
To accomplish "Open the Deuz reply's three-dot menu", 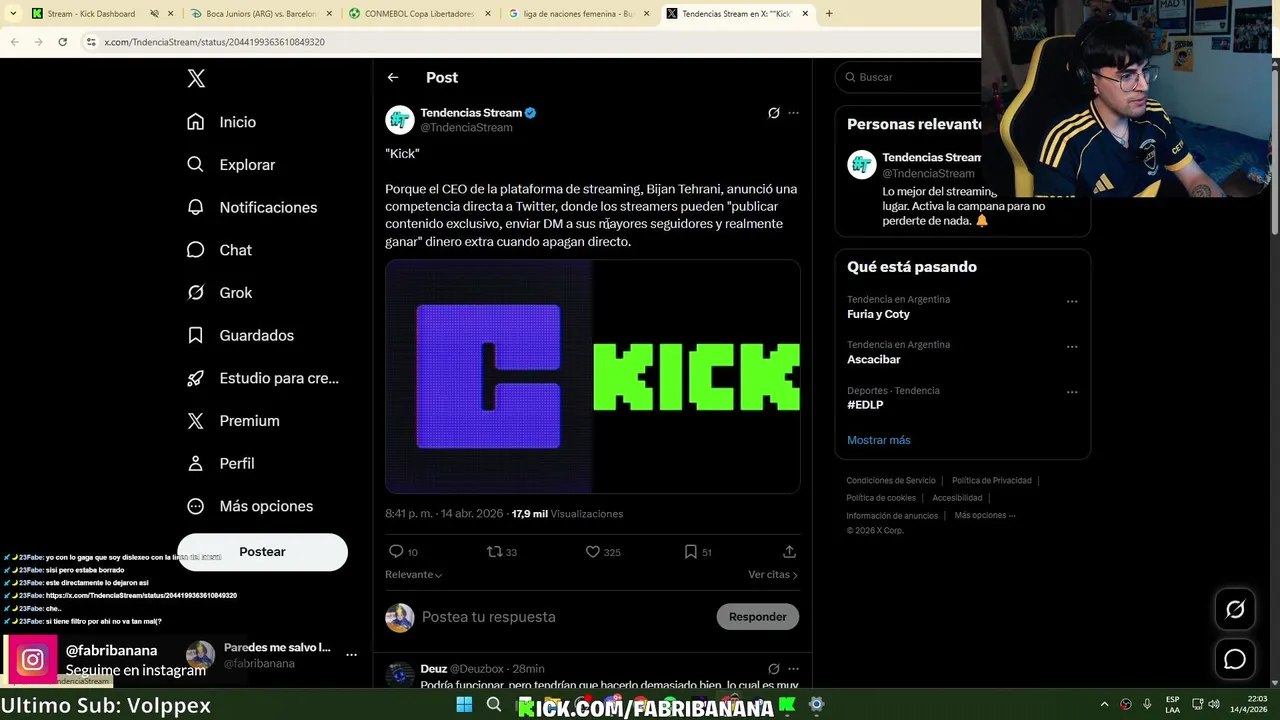I will 793,669.
